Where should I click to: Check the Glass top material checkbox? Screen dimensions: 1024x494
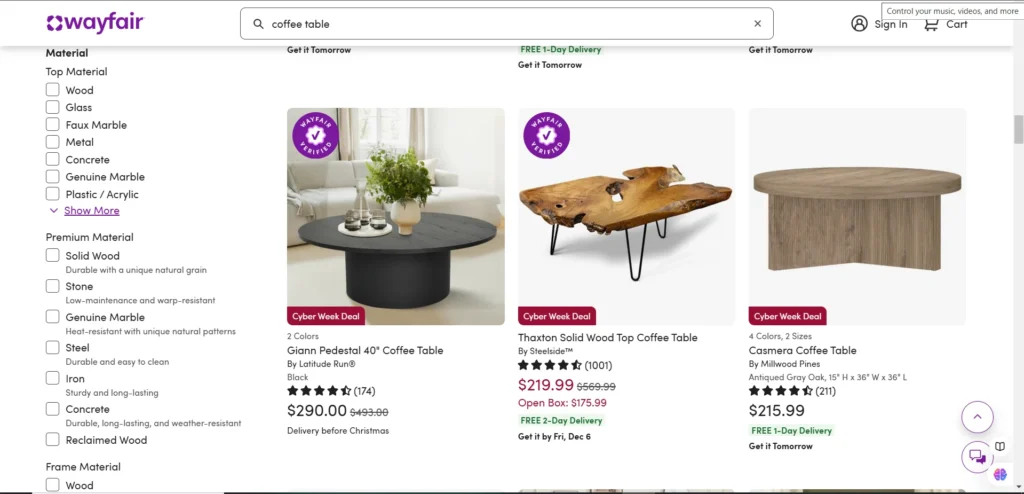click(x=53, y=107)
